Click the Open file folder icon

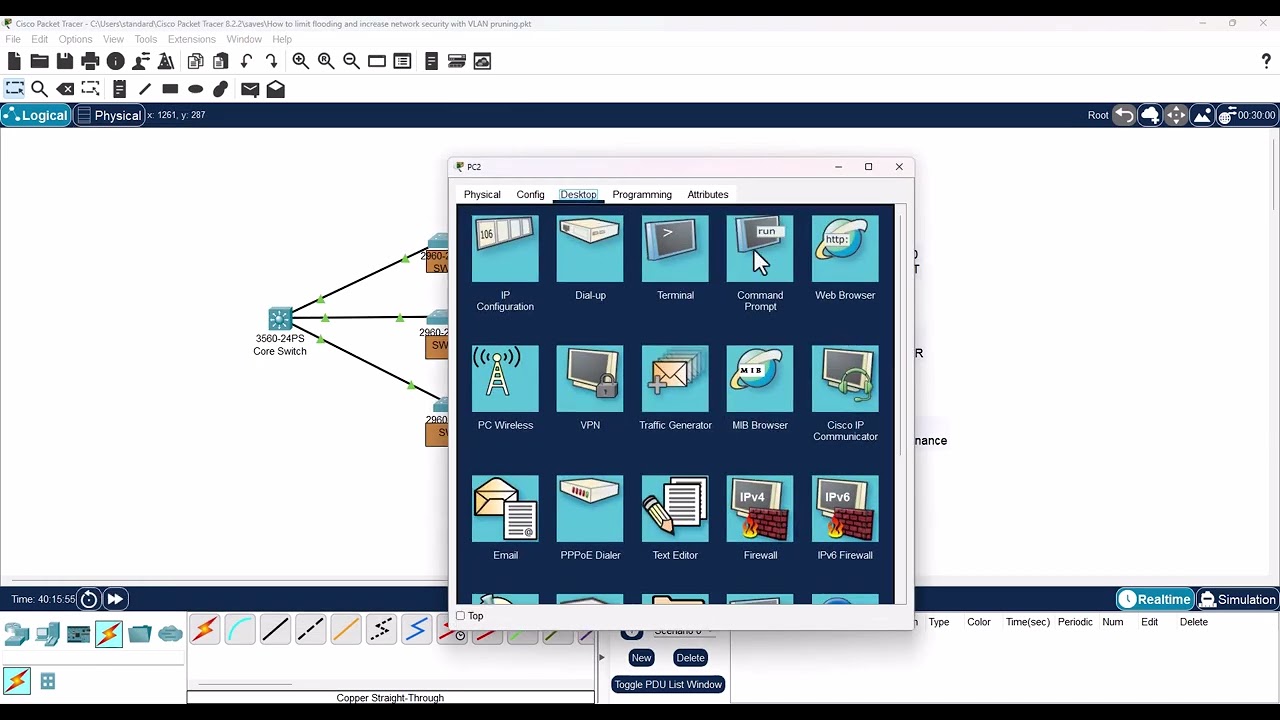click(39, 61)
